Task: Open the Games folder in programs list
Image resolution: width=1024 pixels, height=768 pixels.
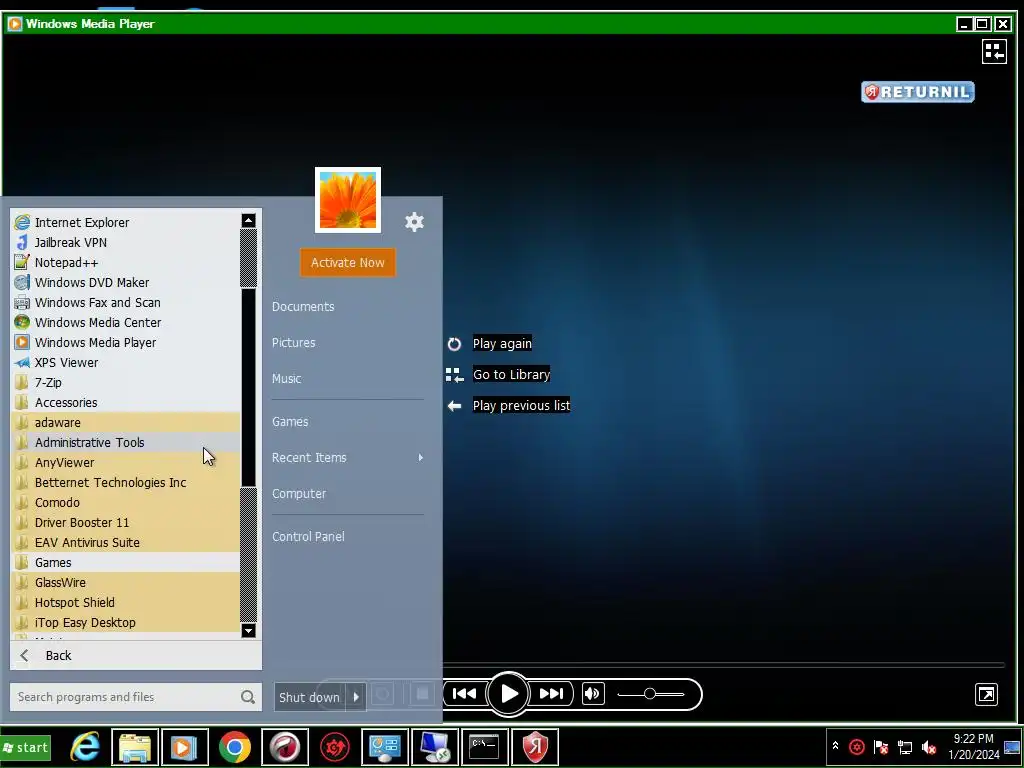Action: tap(125, 562)
